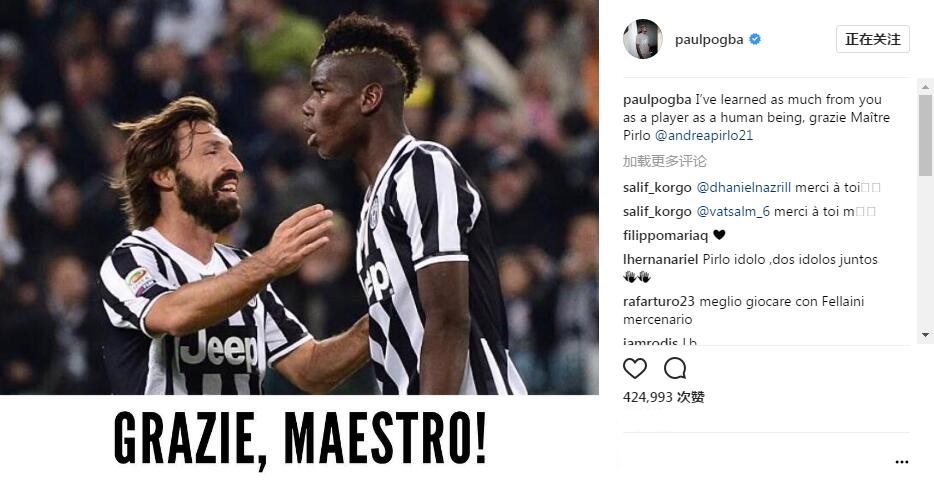Click scrollbar up arrow in comments
Image resolution: width=934 pixels, height=488 pixels.
point(925,87)
